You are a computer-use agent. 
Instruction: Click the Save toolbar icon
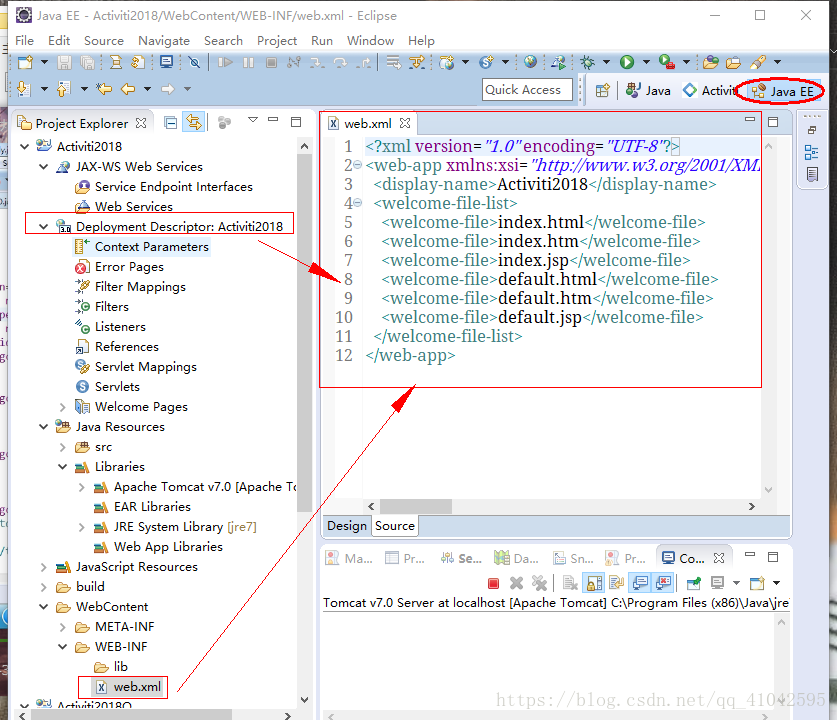coord(65,62)
